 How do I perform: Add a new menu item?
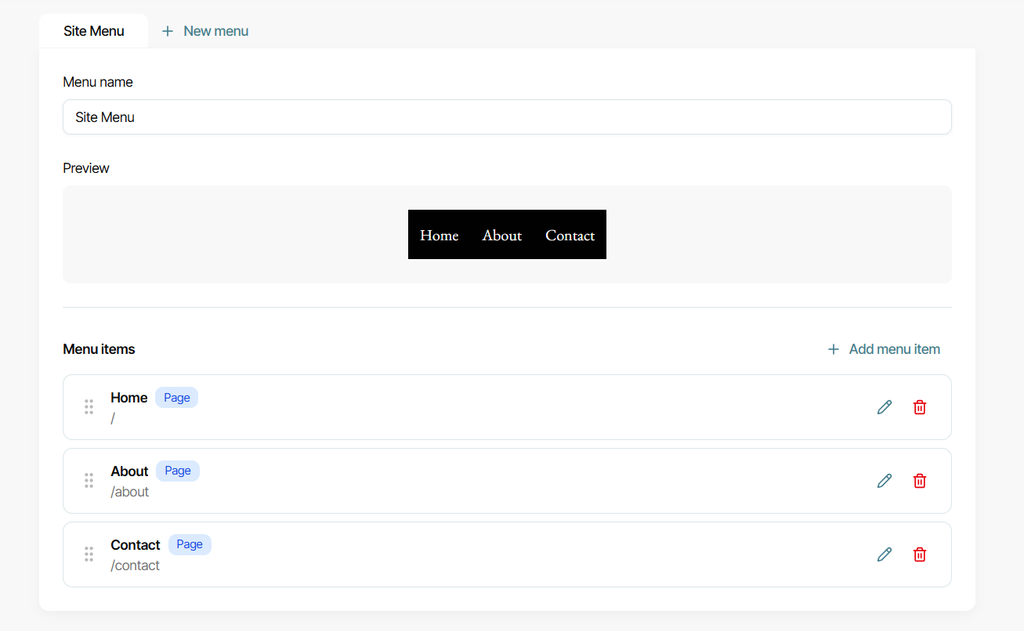(884, 349)
